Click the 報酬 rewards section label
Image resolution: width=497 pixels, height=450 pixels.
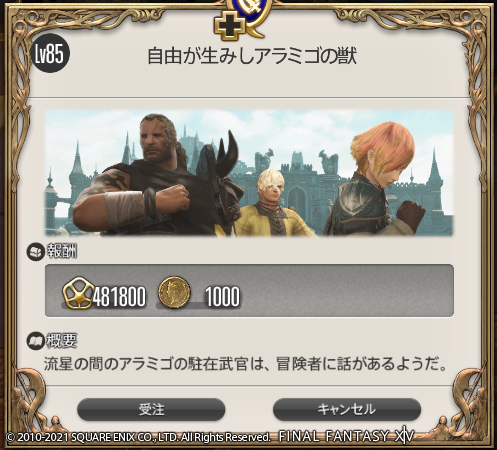(62, 252)
